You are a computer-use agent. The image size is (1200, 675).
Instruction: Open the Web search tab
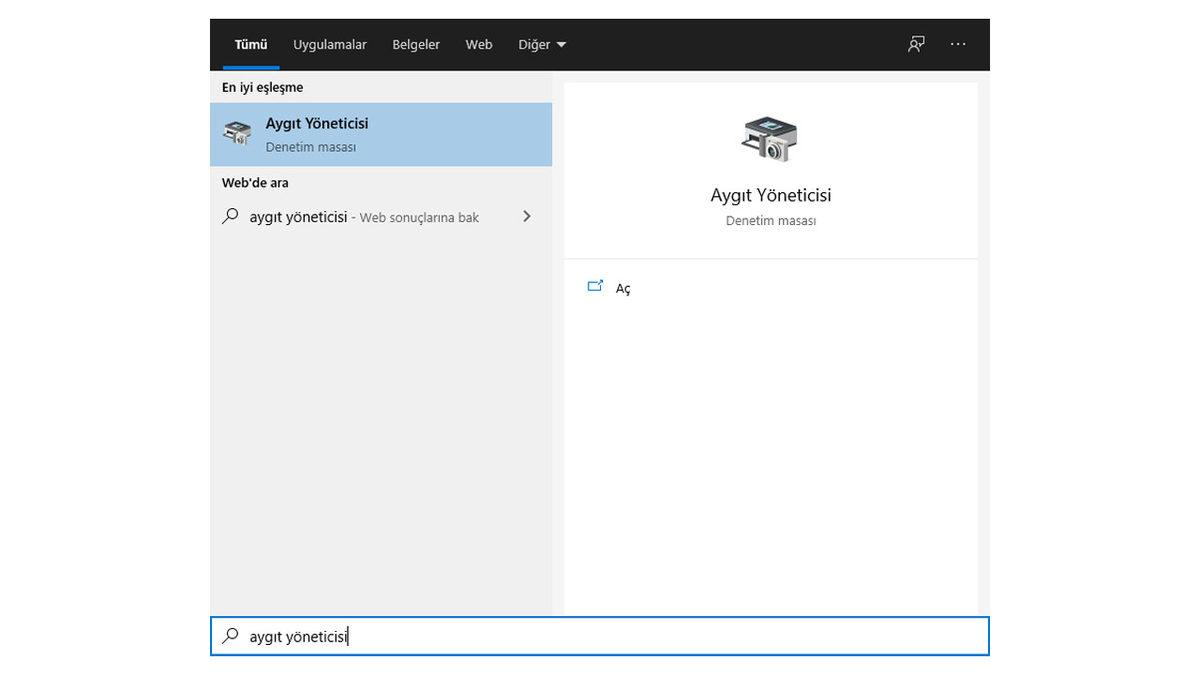[478, 44]
